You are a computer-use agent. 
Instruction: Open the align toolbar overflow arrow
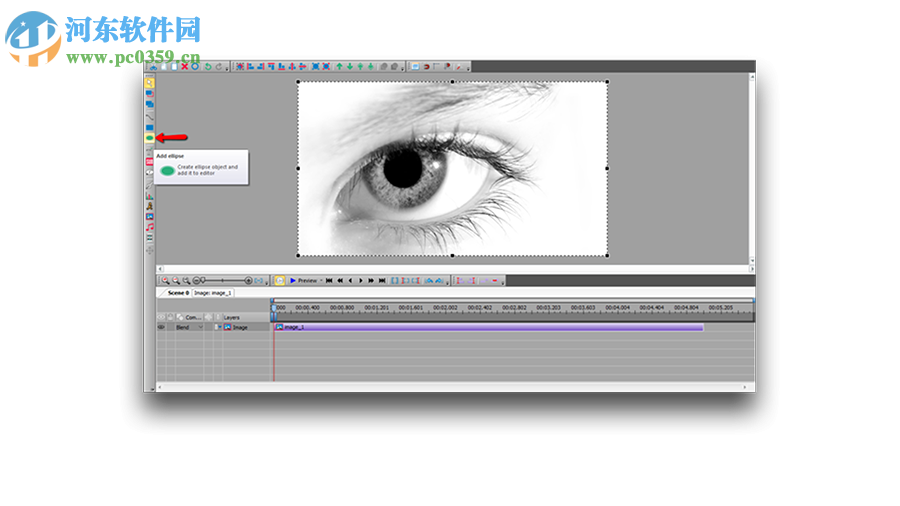point(402,68)
